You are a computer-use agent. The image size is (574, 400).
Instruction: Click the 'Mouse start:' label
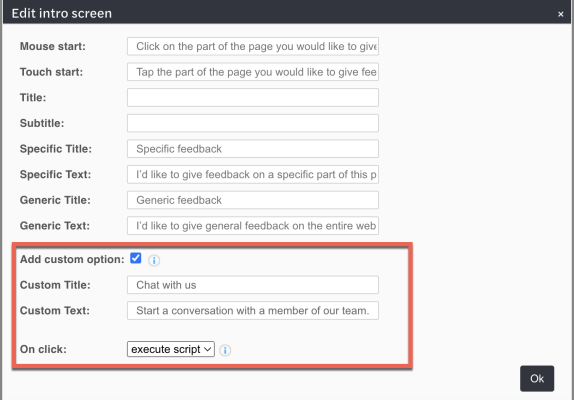[x=53, y=46]
